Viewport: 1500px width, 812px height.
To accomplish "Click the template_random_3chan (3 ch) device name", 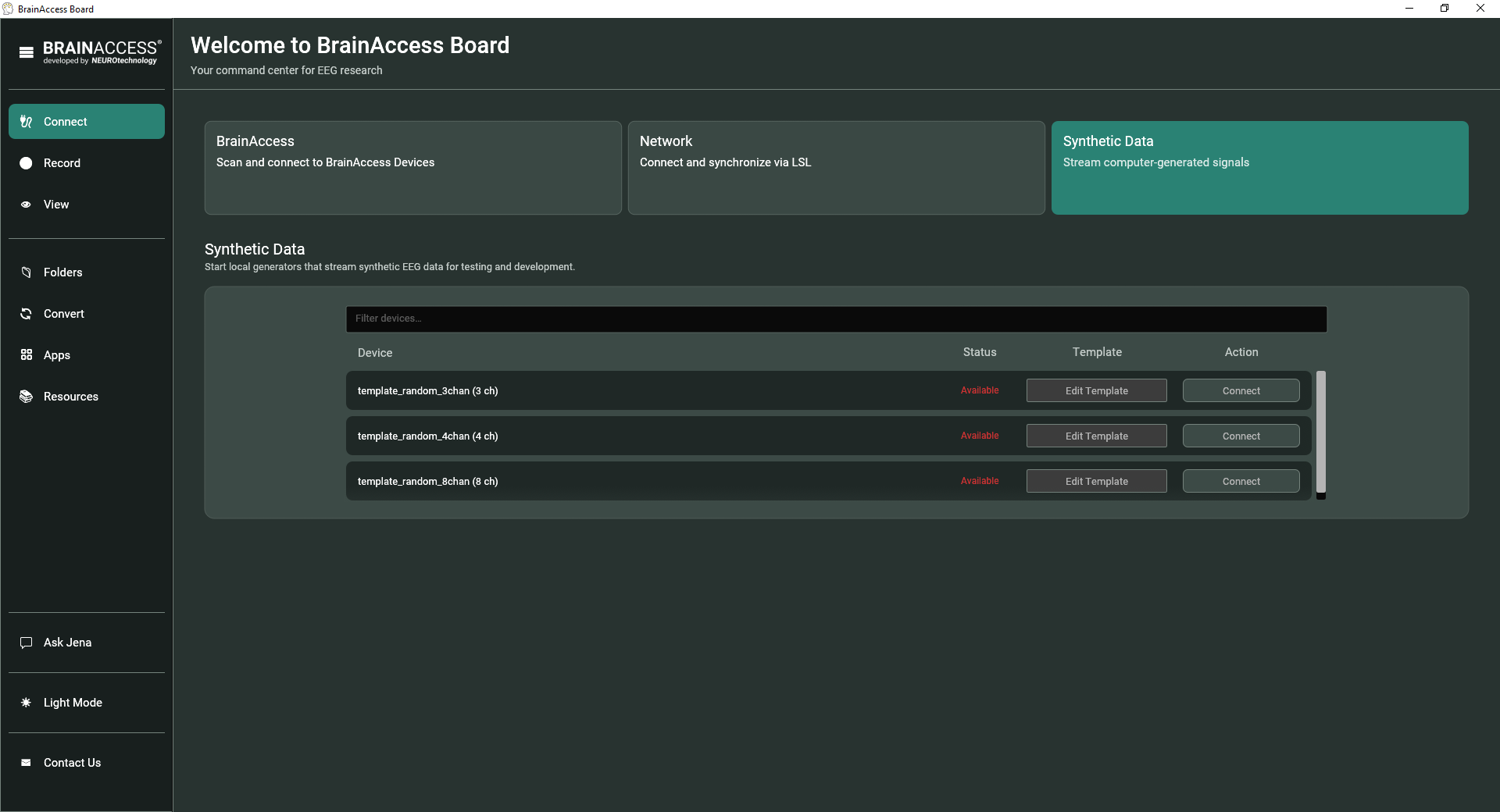I will [428, 391].
